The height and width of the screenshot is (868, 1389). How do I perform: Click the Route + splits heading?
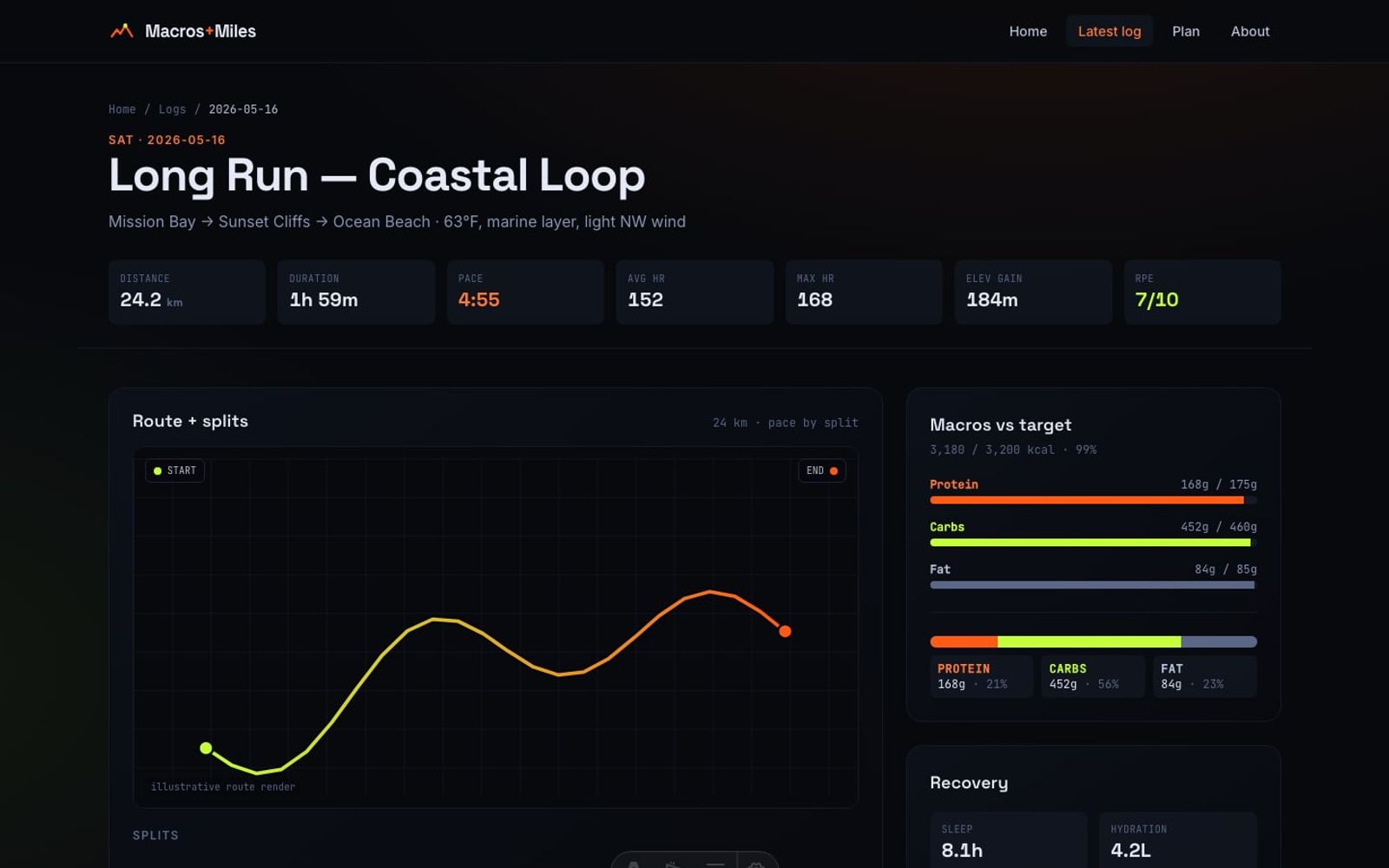(x=190, y=421)
